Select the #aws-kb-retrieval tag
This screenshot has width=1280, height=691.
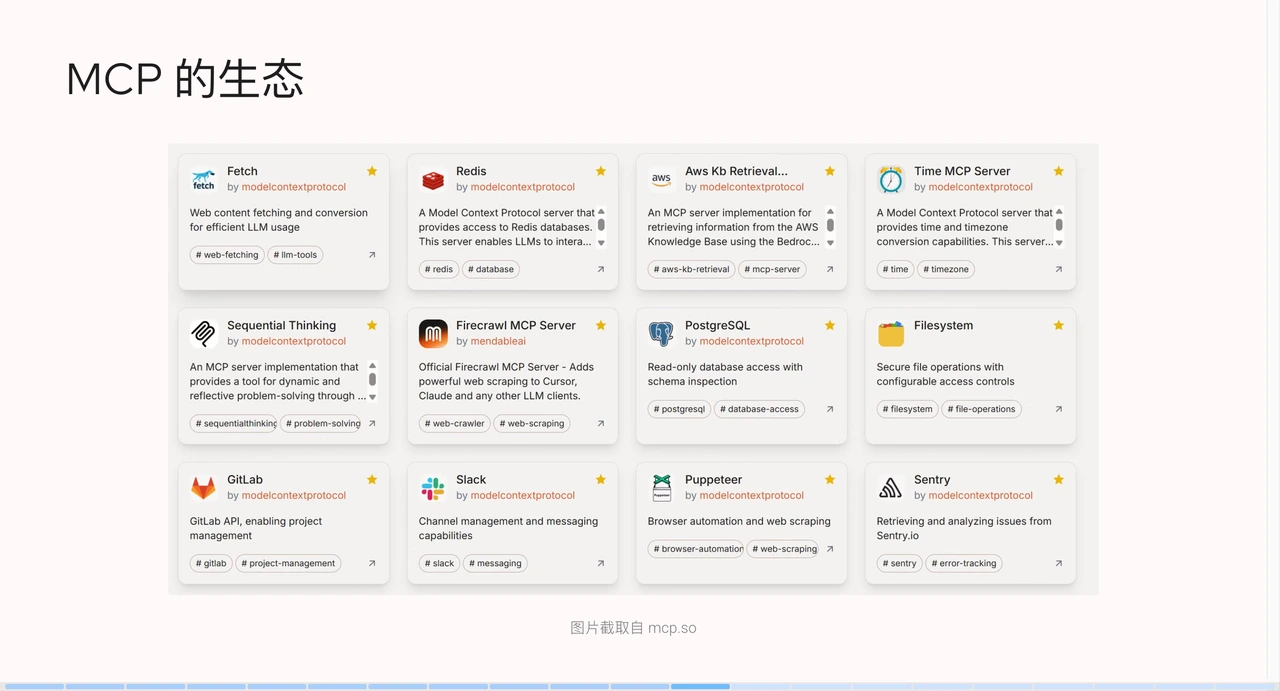pyautogui.click(x=692, y=269)
